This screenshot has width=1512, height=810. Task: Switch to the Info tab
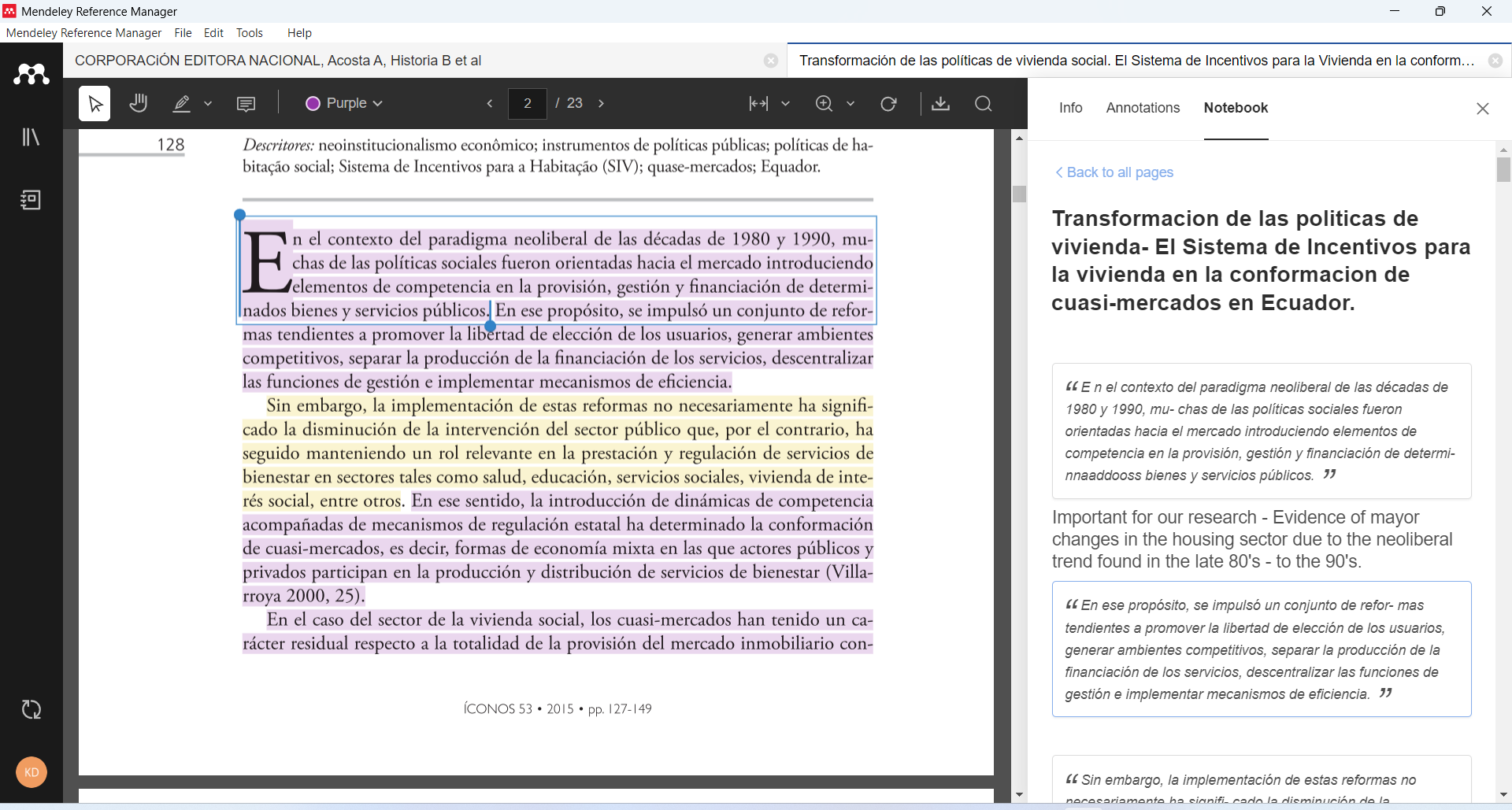point(1070,108)
